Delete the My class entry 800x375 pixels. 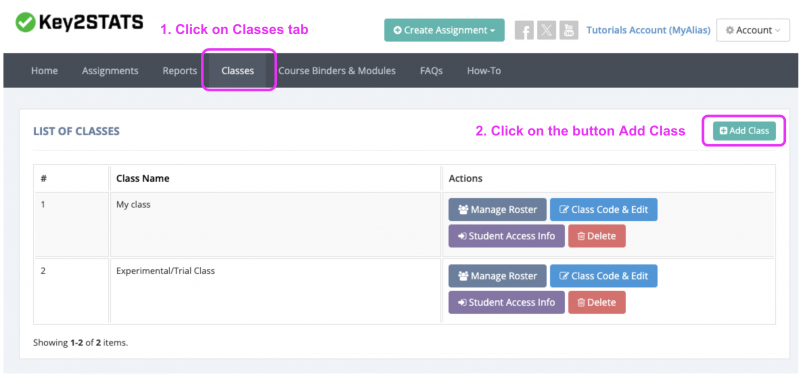[597, 236]
